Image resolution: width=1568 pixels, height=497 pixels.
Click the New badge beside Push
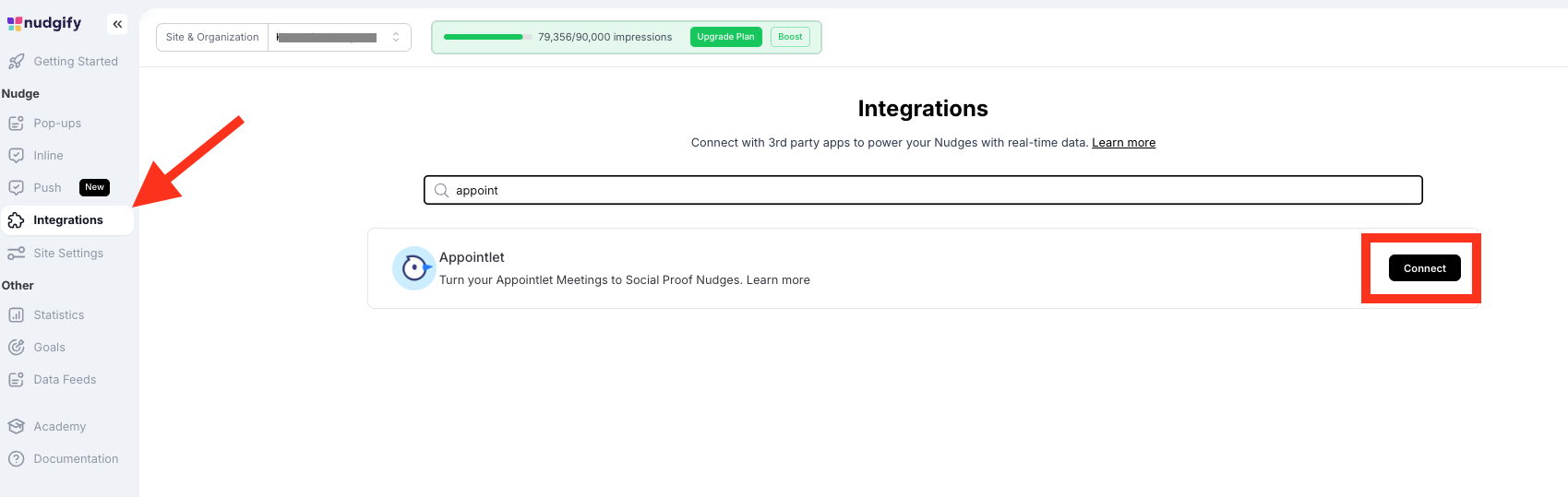pyautogui.click(x=94, y=187)
